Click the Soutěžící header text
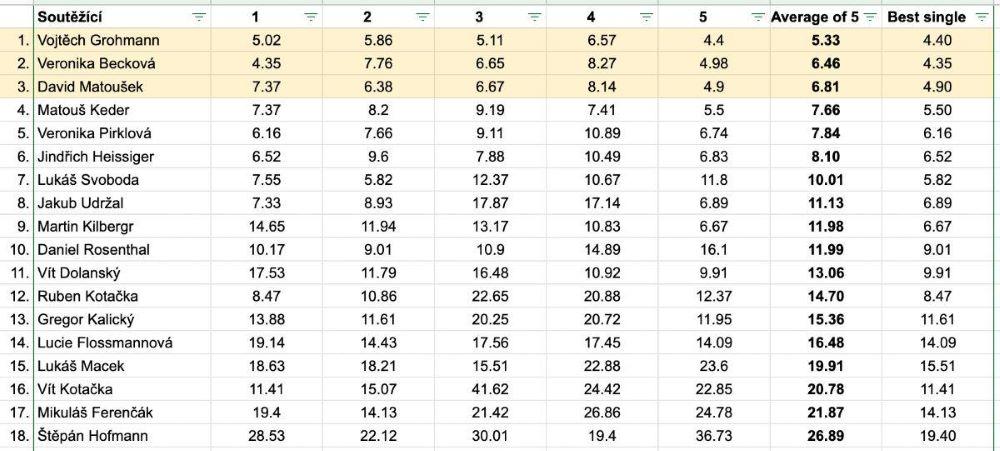 (69, 17)
